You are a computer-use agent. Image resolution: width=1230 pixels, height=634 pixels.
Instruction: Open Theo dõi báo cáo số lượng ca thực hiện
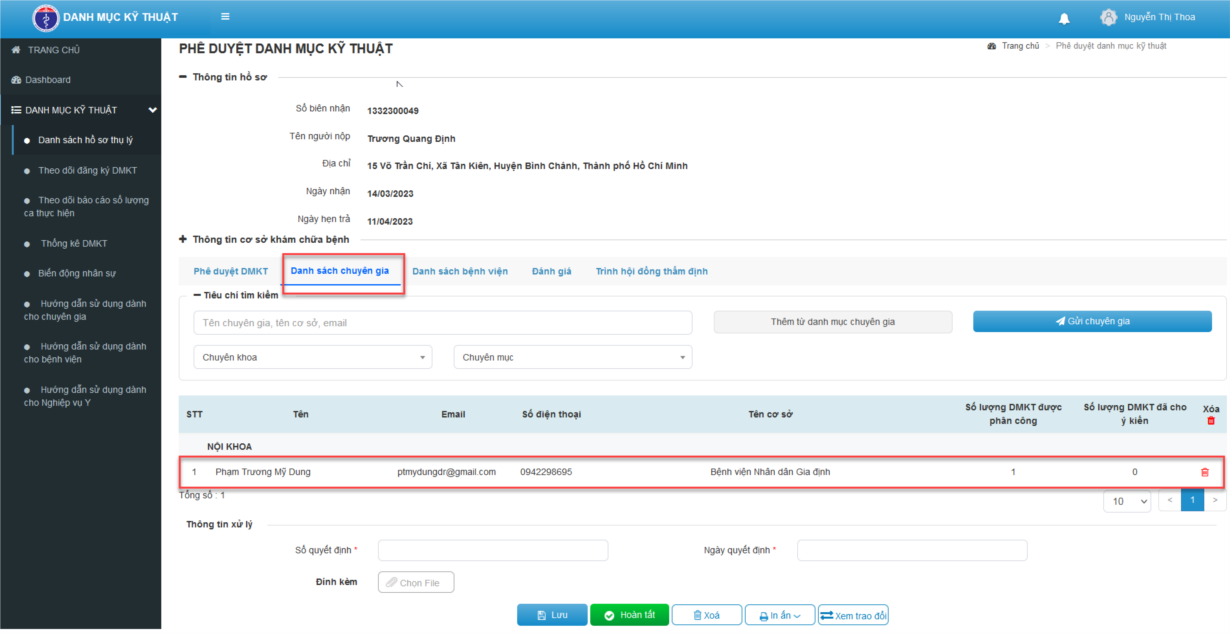tap(86, 207)
